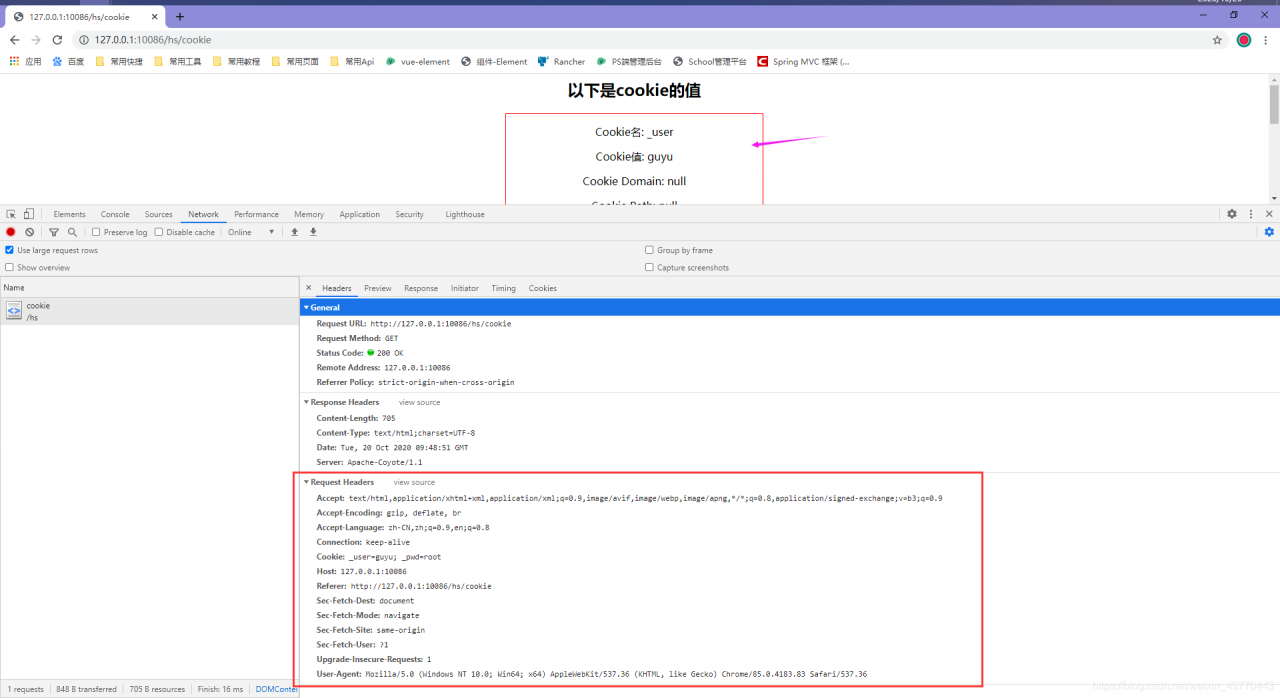Open the Memory tab in DevTools
This screenshot has width=1280, height=698.
(x=309, y=214)
